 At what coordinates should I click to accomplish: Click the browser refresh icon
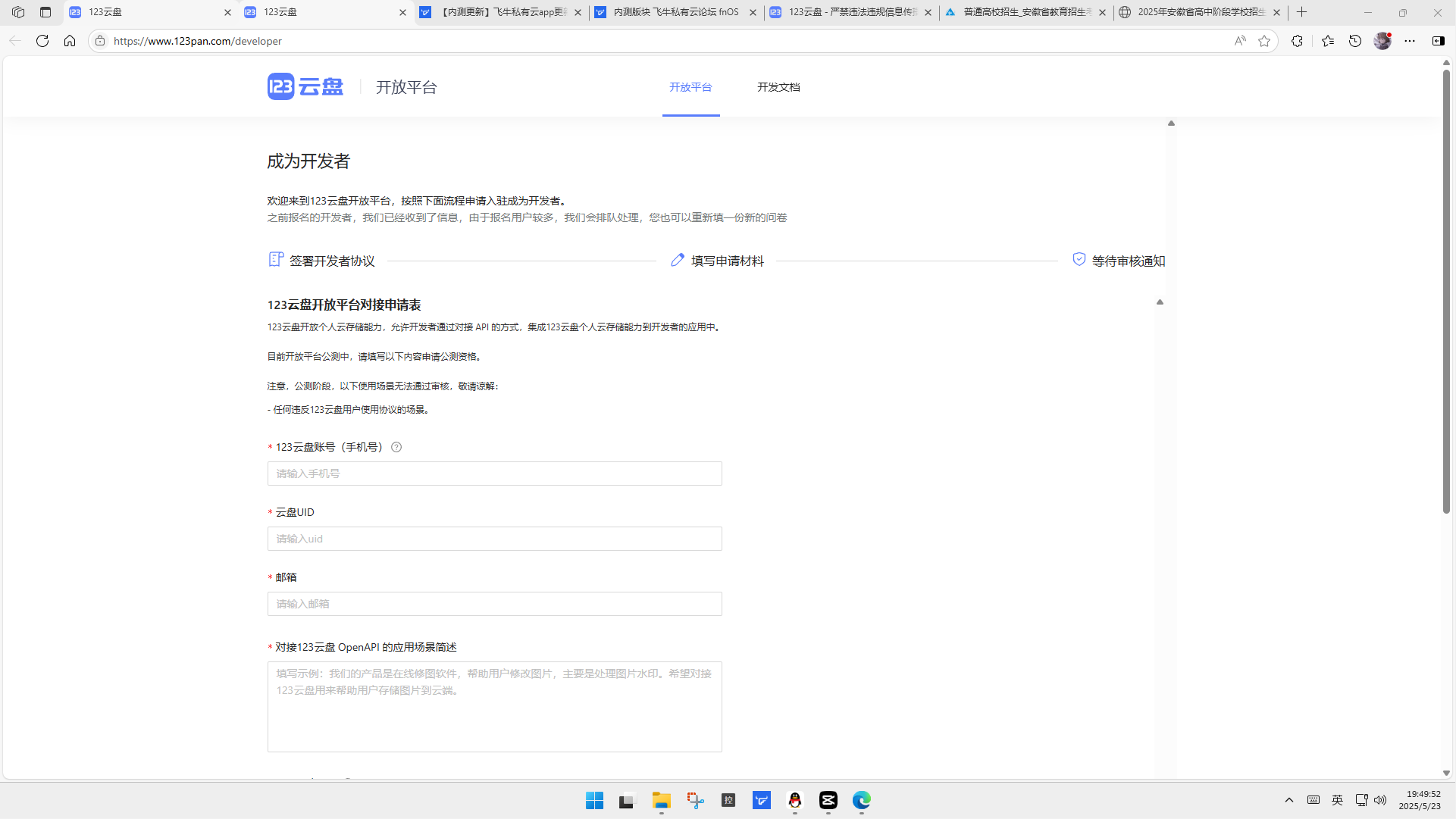pos(42,41)
